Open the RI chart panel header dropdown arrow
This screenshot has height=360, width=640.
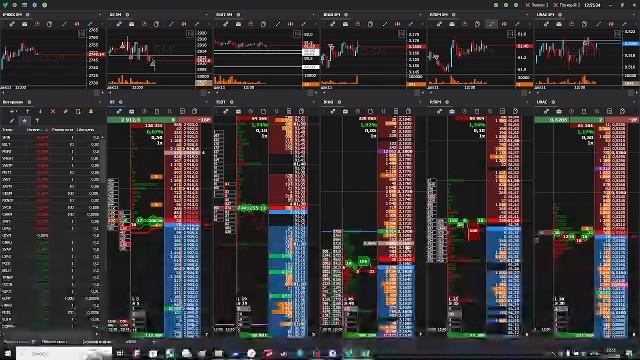click(x=208, y=15)
